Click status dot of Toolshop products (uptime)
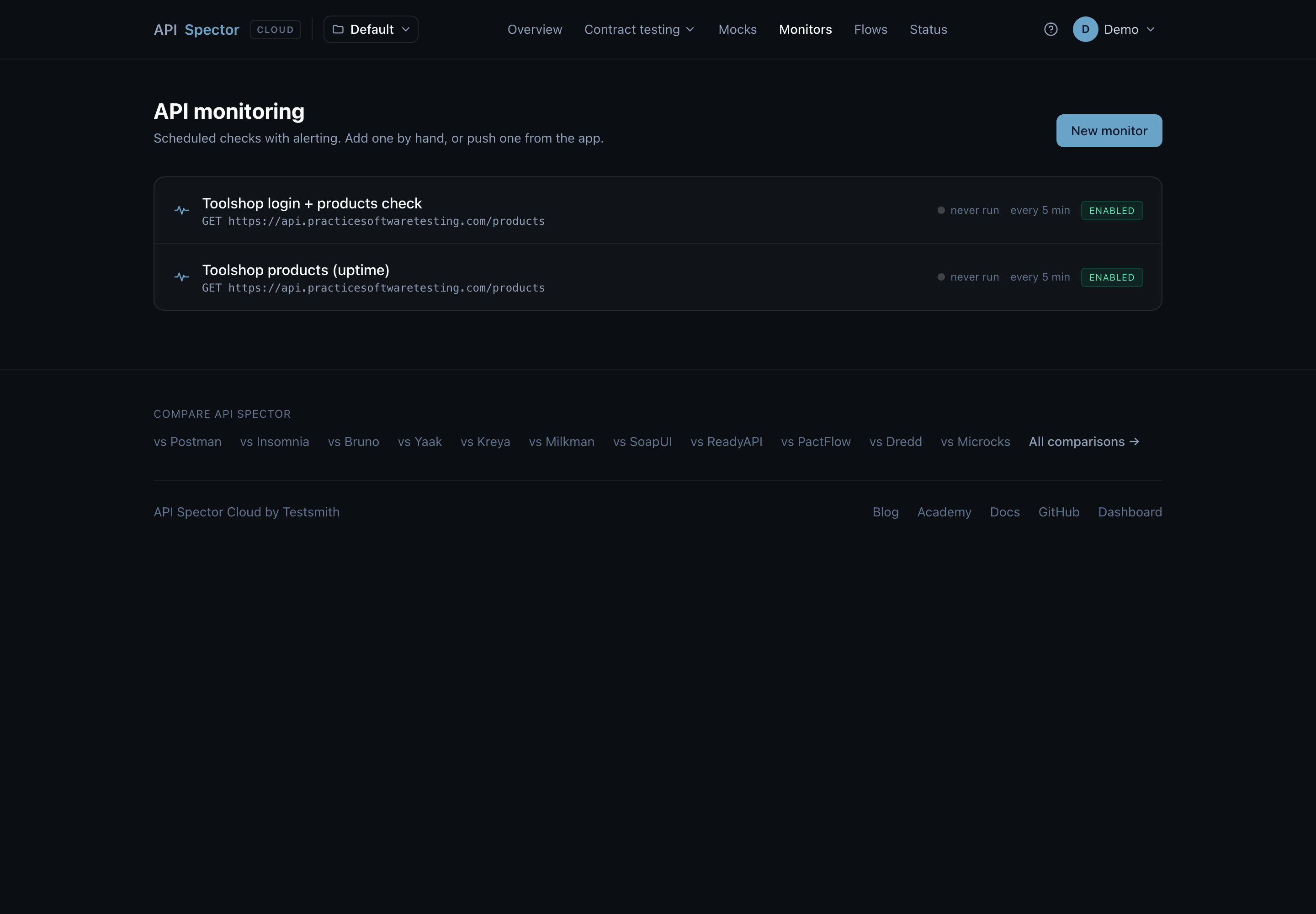This screenshot has height=914, width=1316. click(x=941, y=276)
